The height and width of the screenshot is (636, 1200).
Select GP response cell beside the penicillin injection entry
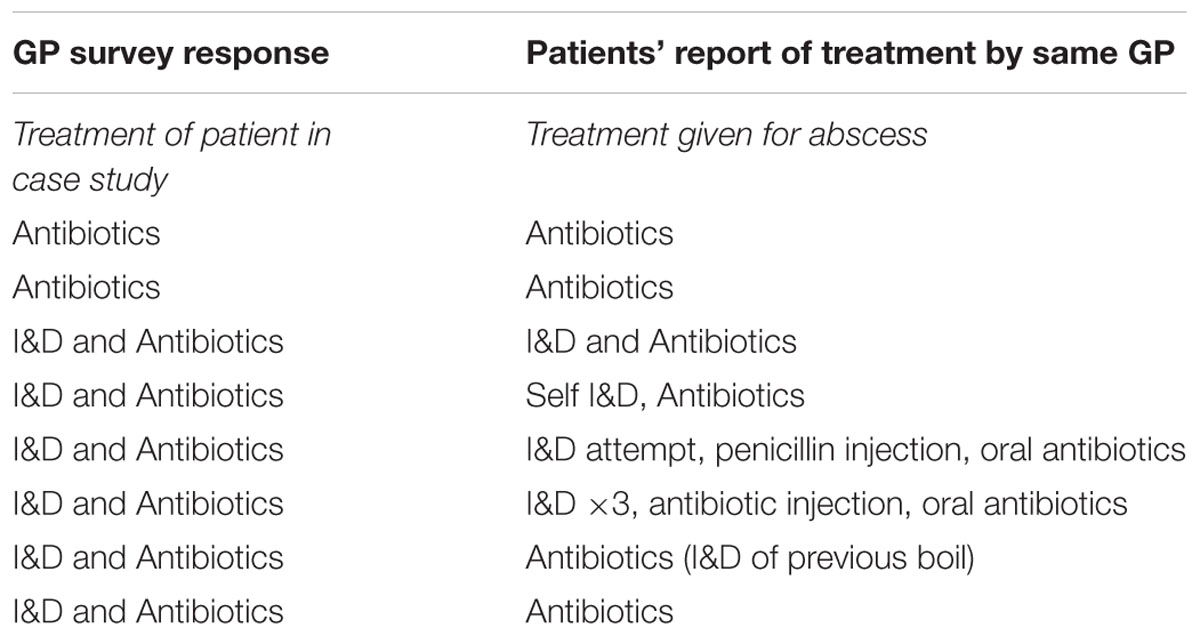(148, 449)
